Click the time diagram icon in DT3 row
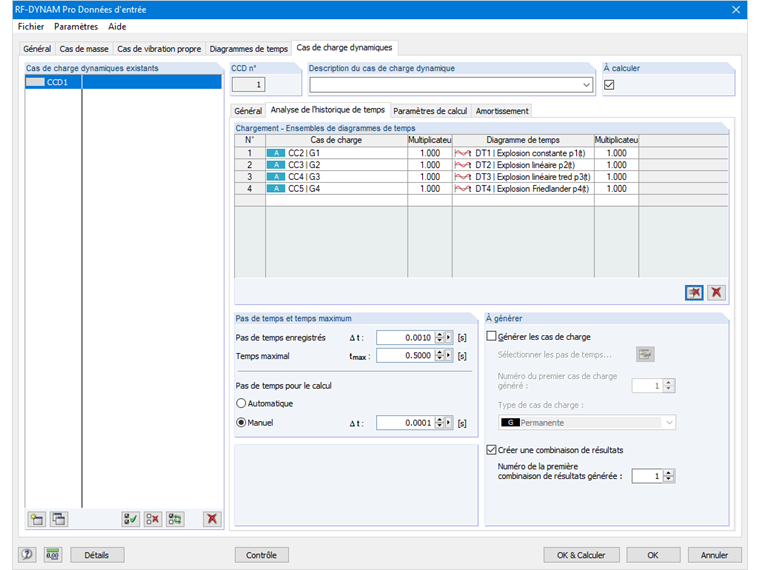The width and height of the screenshot is (760, 570). [463, 177]
